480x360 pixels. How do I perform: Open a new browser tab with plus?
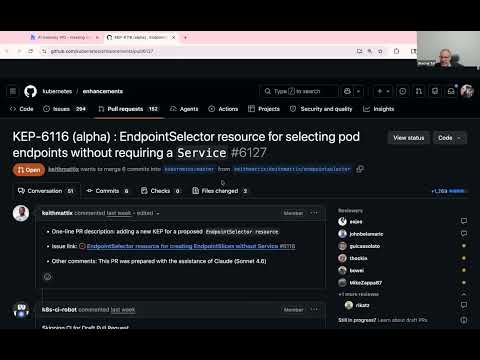(x=185, y=37)
